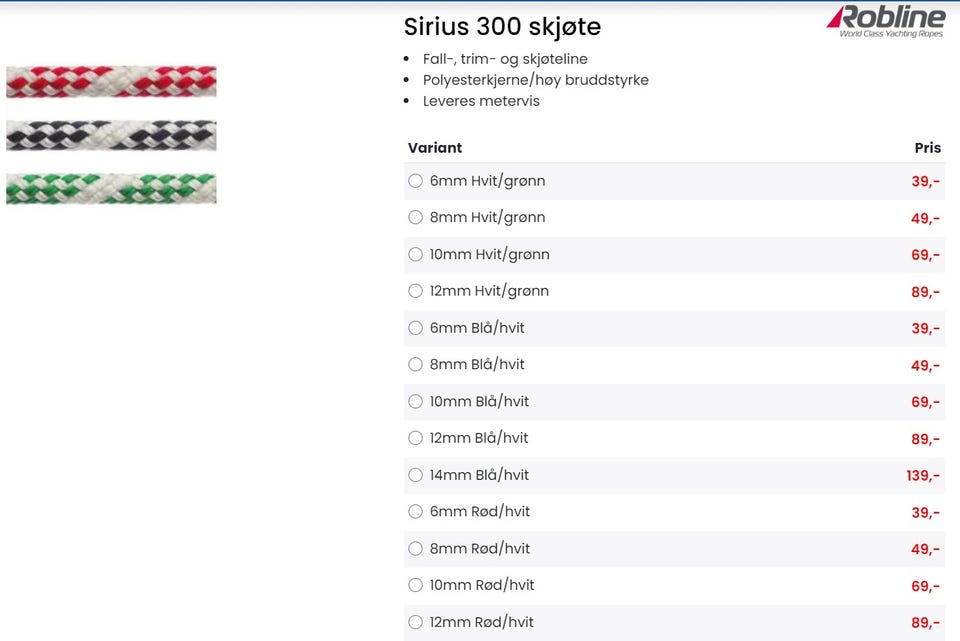The width and height of the screenshot is (960, 641).
Task: Click the 139,- price for 14mm Blå/hvit
Action: pos(923,476)
